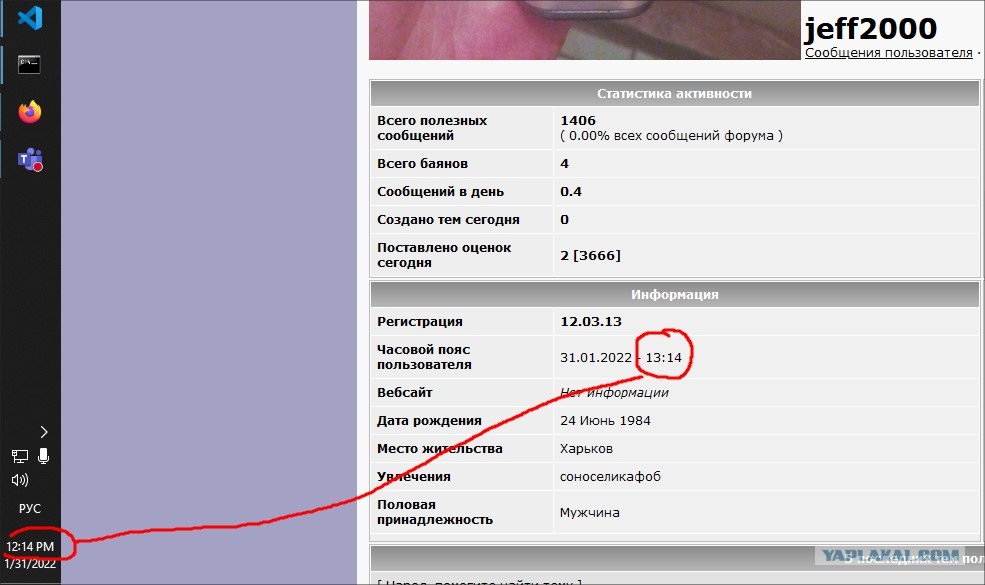985x585 pixels.
Task: Click the 'Часовой пояс пользователя' label
Action: click(424, 357)
